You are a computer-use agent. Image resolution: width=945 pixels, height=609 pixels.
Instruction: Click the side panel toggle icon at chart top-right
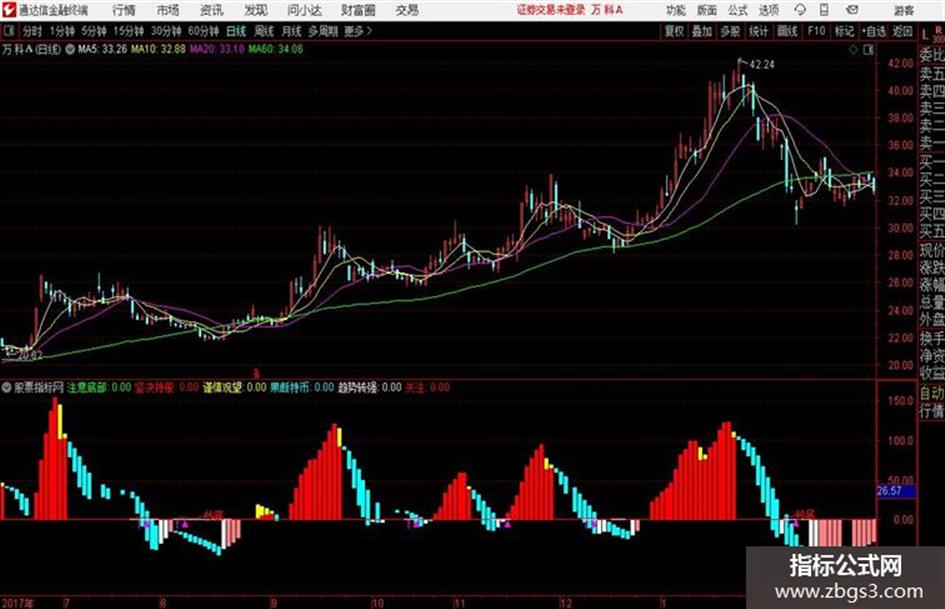868,50
